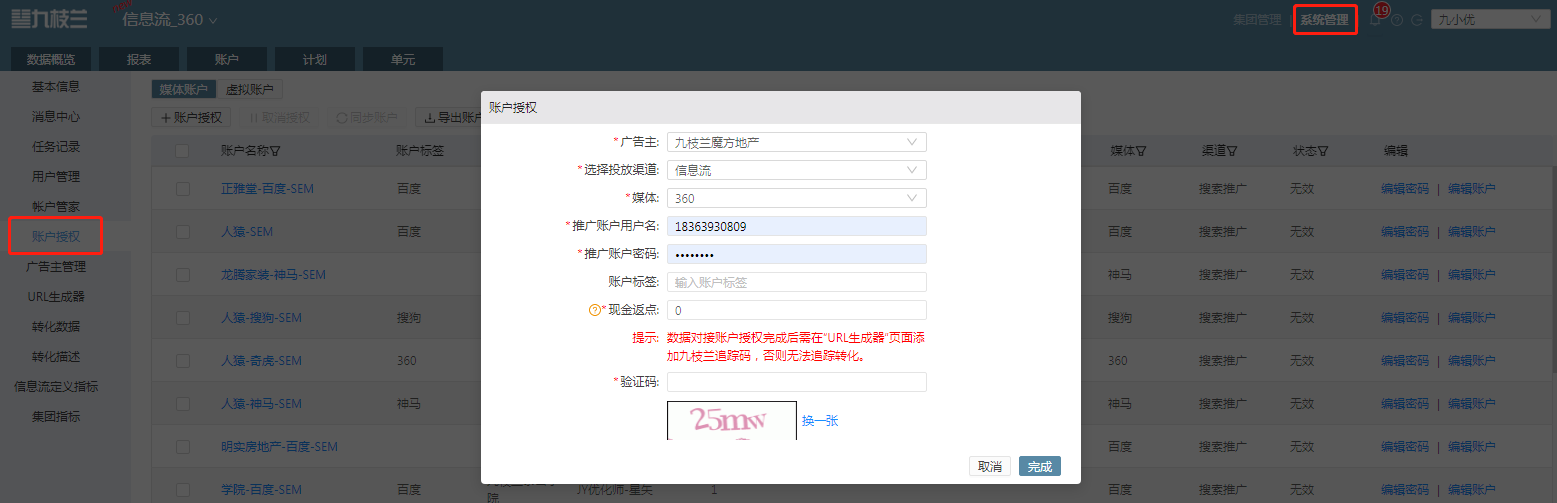Screen dimensions: 1557x503
Task: Click 换一张 to refresh captcha
Action: (x=820, y=421)
